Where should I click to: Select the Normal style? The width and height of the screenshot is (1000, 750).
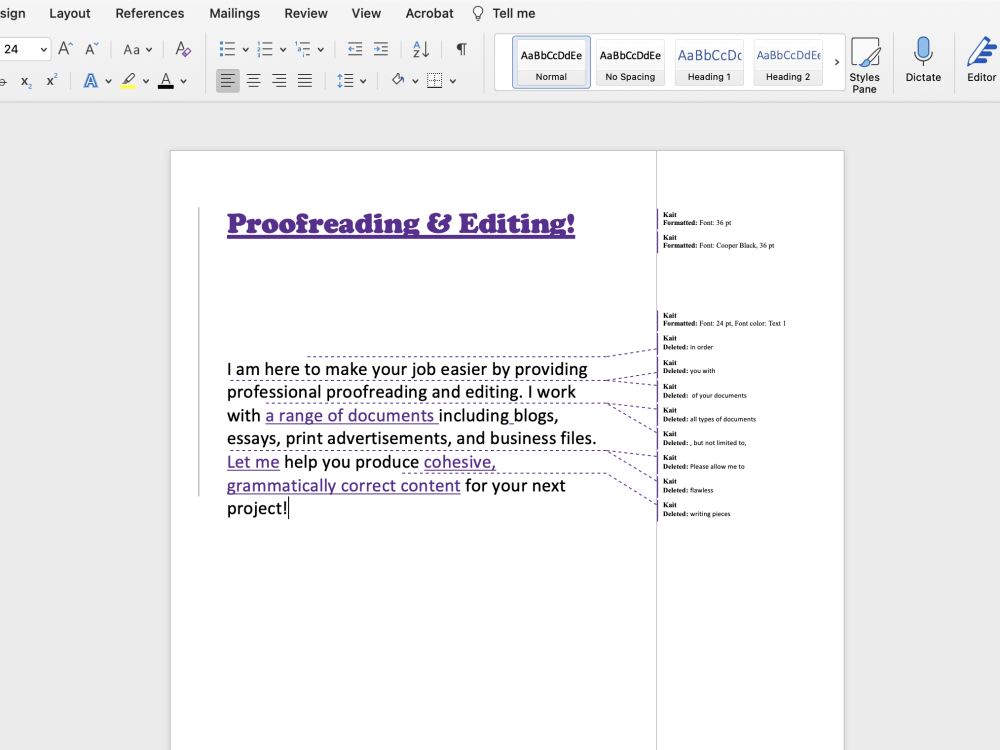coord(551,62)
